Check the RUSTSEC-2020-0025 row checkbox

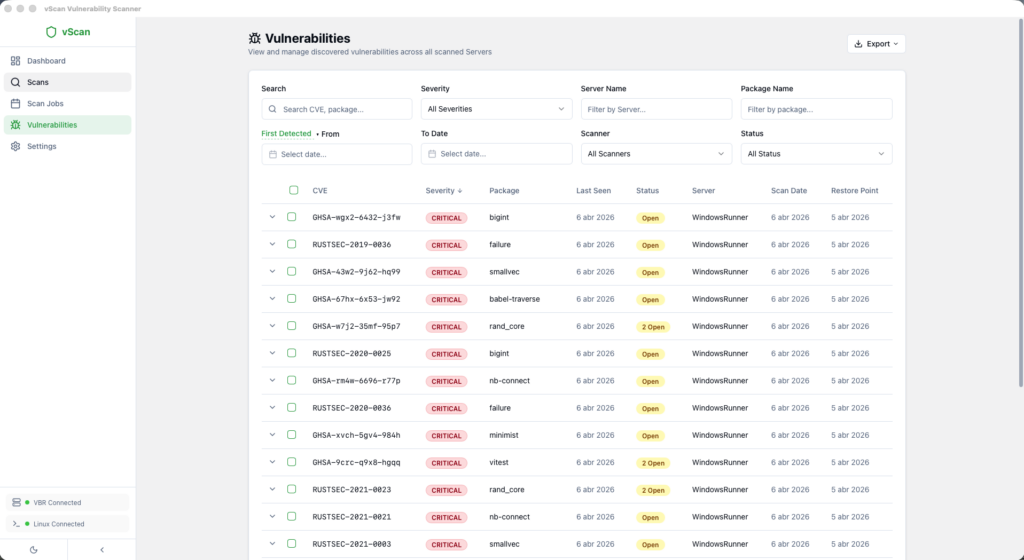[292, 353]
